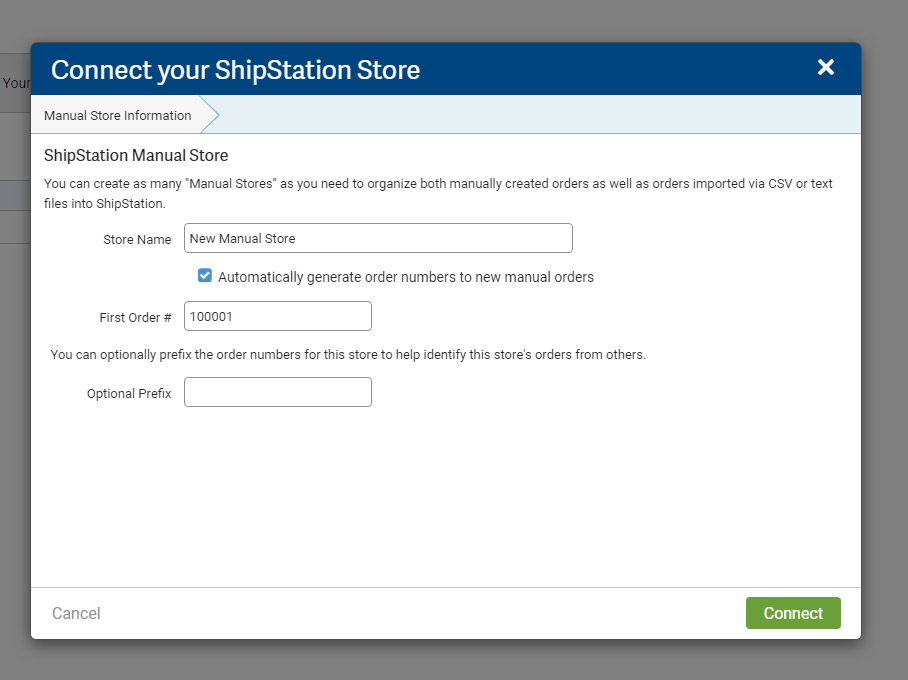Image resolution: width=908 pixels, height=680 pixels.
Task: Select the Optional Prefix input field
Action: pos(278,392)
